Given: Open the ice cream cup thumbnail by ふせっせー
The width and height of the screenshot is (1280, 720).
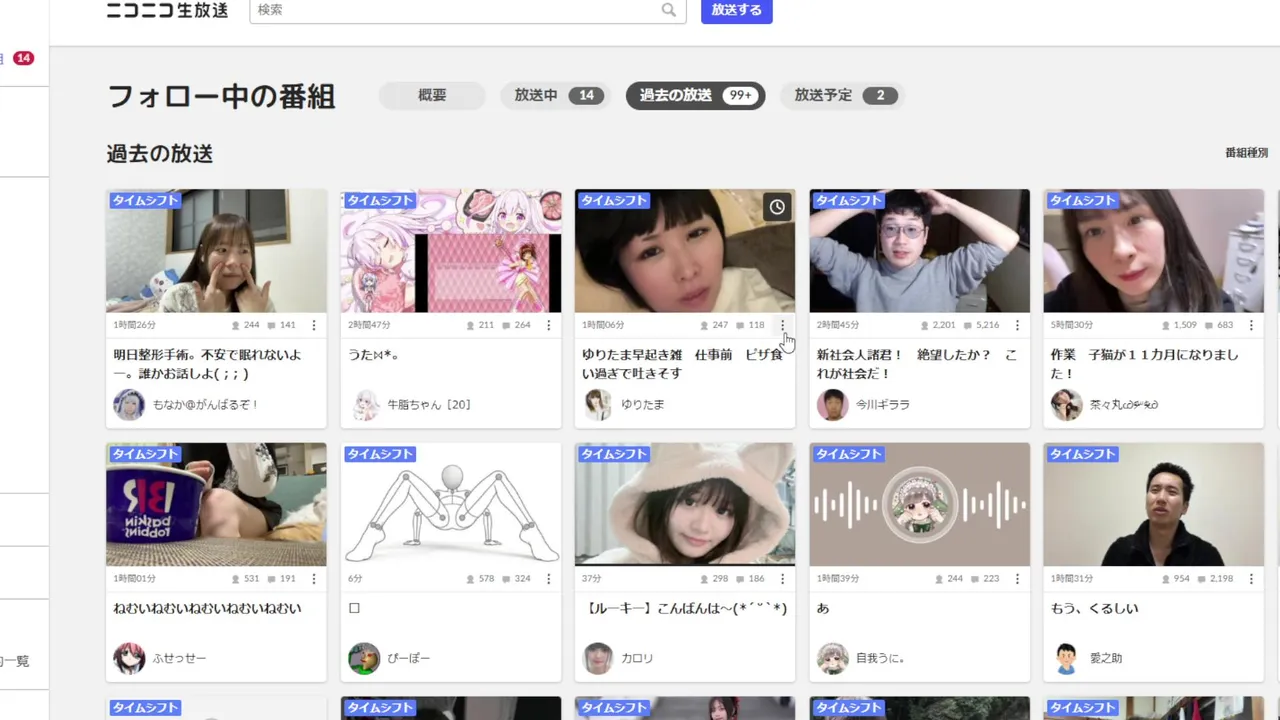Looking at the screenshot, I should [x=216, y=505].
